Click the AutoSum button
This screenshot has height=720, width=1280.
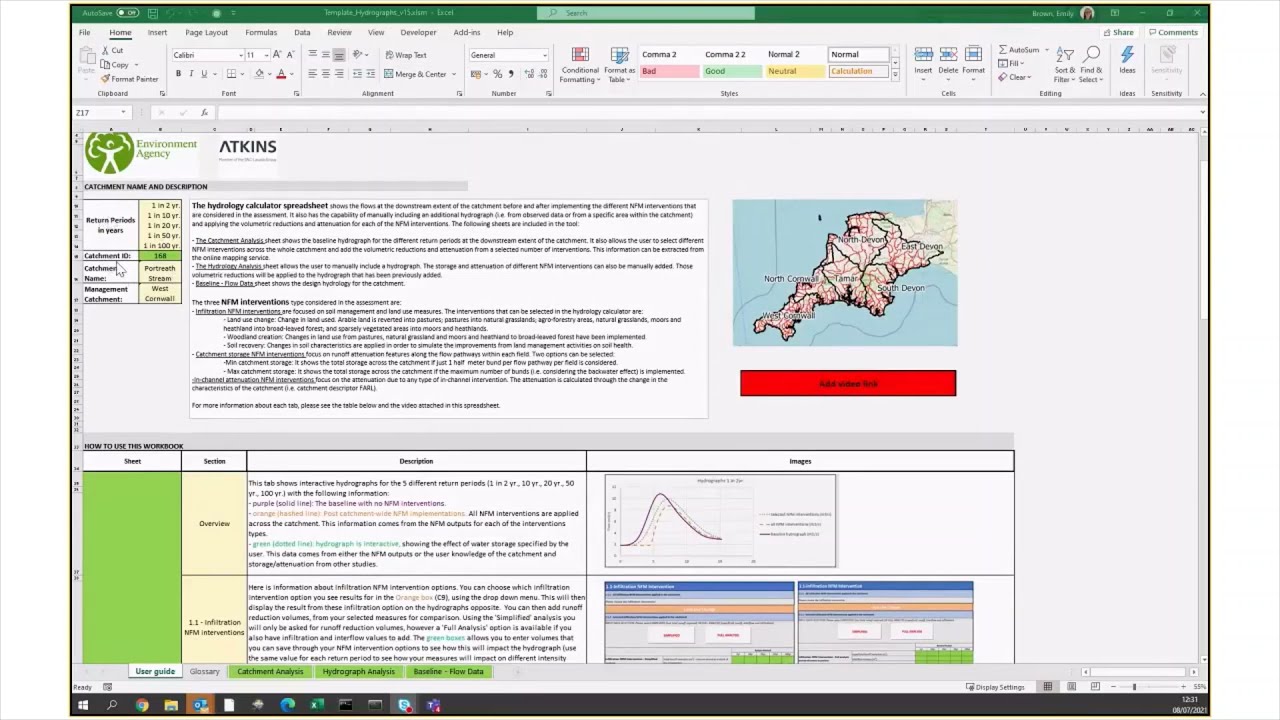[1021, 50]
